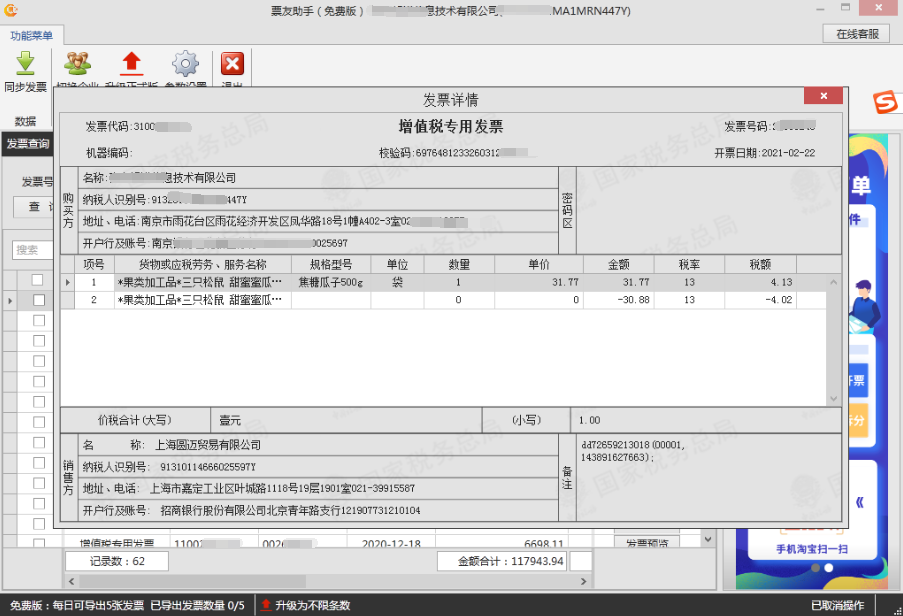Switch to the 功能菜单 tab
This screenshot has height=616, width=903.
pos(32,36)
